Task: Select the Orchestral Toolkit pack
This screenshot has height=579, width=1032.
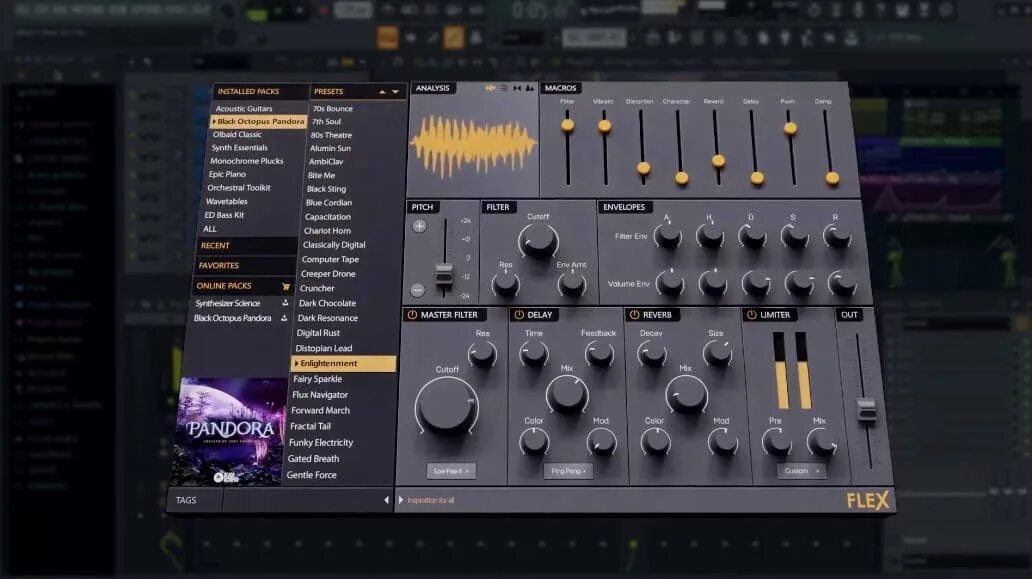Action: pyautogui.click(x=238, y=188)
